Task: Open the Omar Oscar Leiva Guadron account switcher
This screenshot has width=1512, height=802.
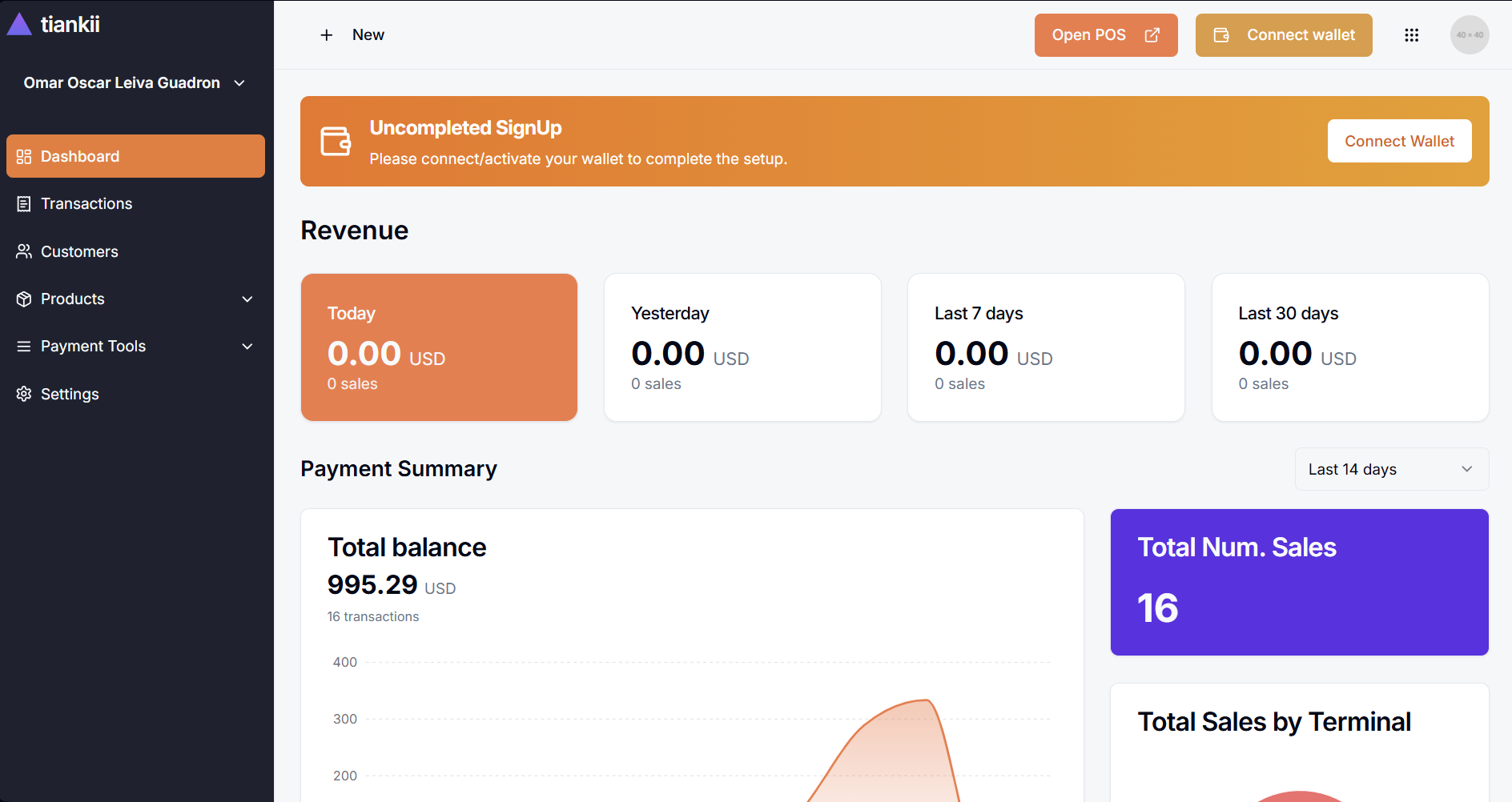Action: (x=135, y=83)
